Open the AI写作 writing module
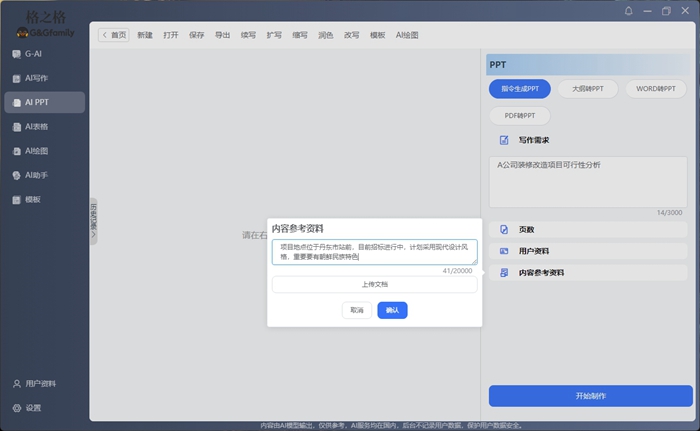The height and width of the screenshot is (431, 700). click(x=36, y=78)
